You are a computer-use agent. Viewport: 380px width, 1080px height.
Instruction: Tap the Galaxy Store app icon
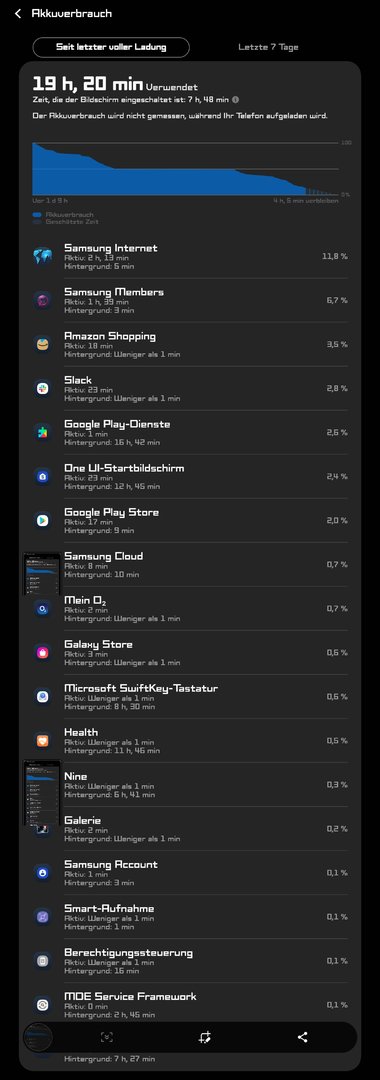tap(43, 653)
